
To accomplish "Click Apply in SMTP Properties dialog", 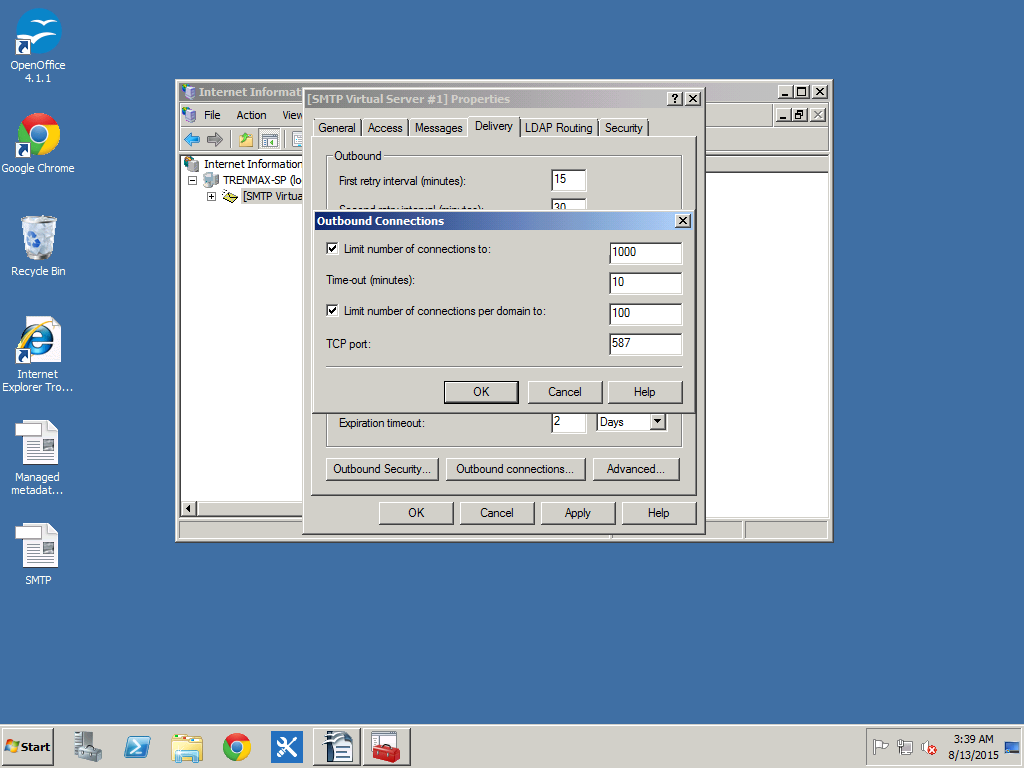I will 577,513.
